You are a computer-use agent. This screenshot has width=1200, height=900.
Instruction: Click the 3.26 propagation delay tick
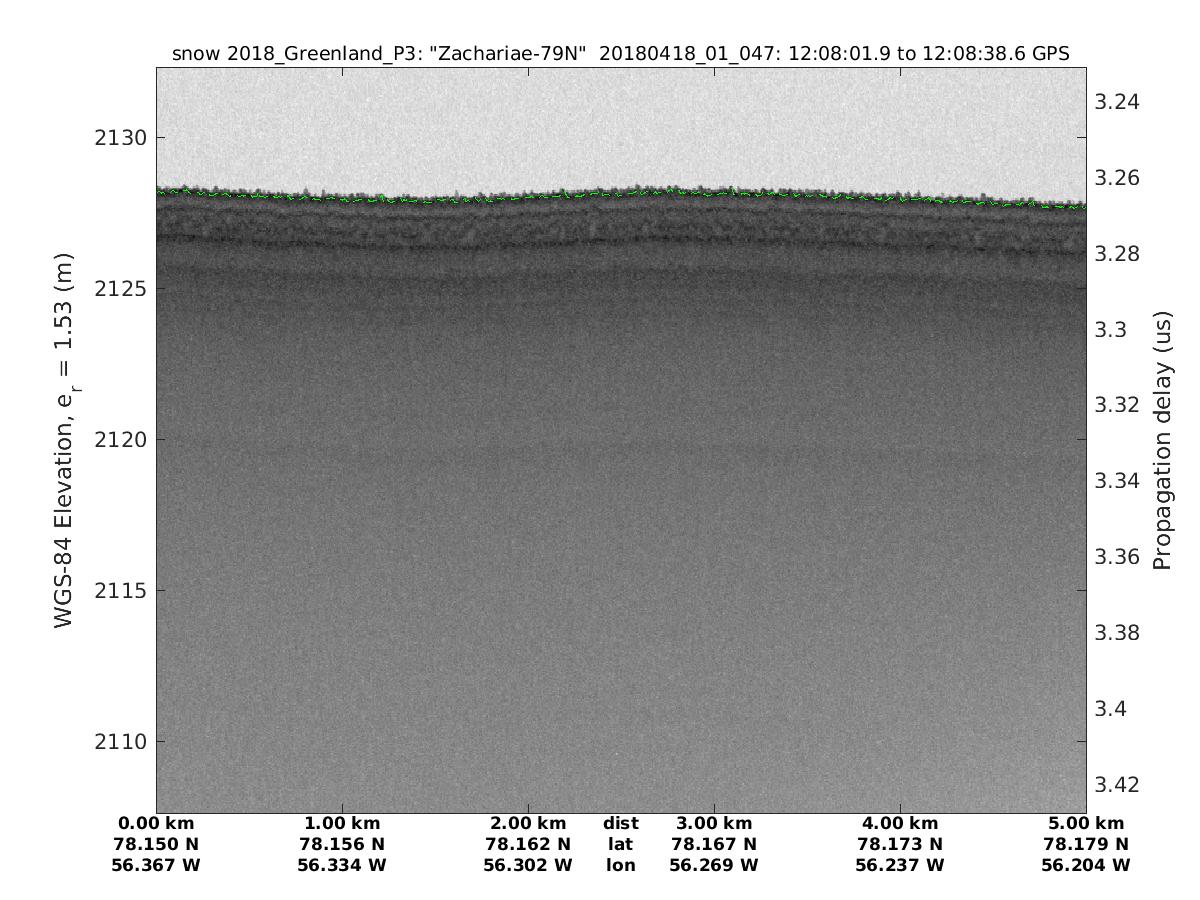1118,178
